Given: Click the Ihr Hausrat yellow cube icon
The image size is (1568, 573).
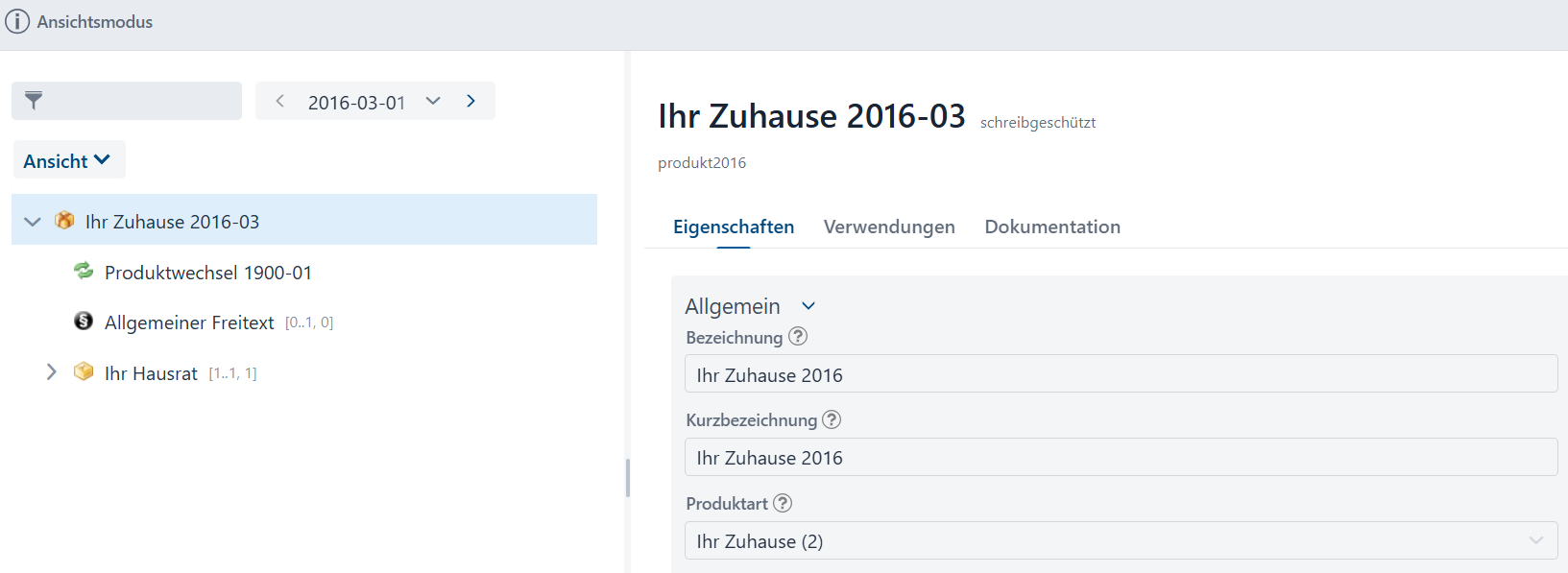Looking at the screenshot, I should click(x=84, y=371).
